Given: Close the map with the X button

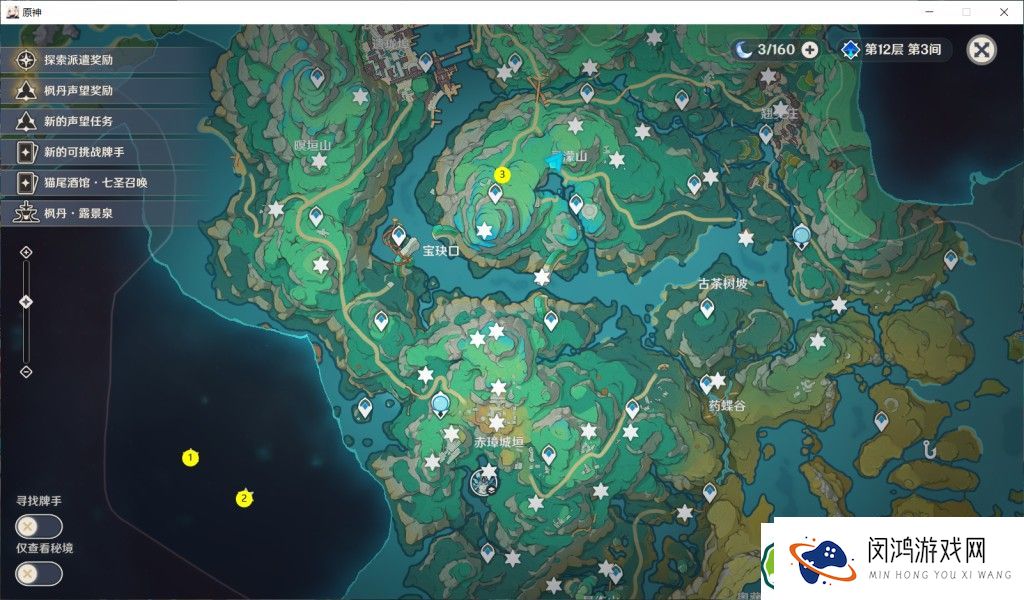Looking at the screenshot, I should (982, 50).
